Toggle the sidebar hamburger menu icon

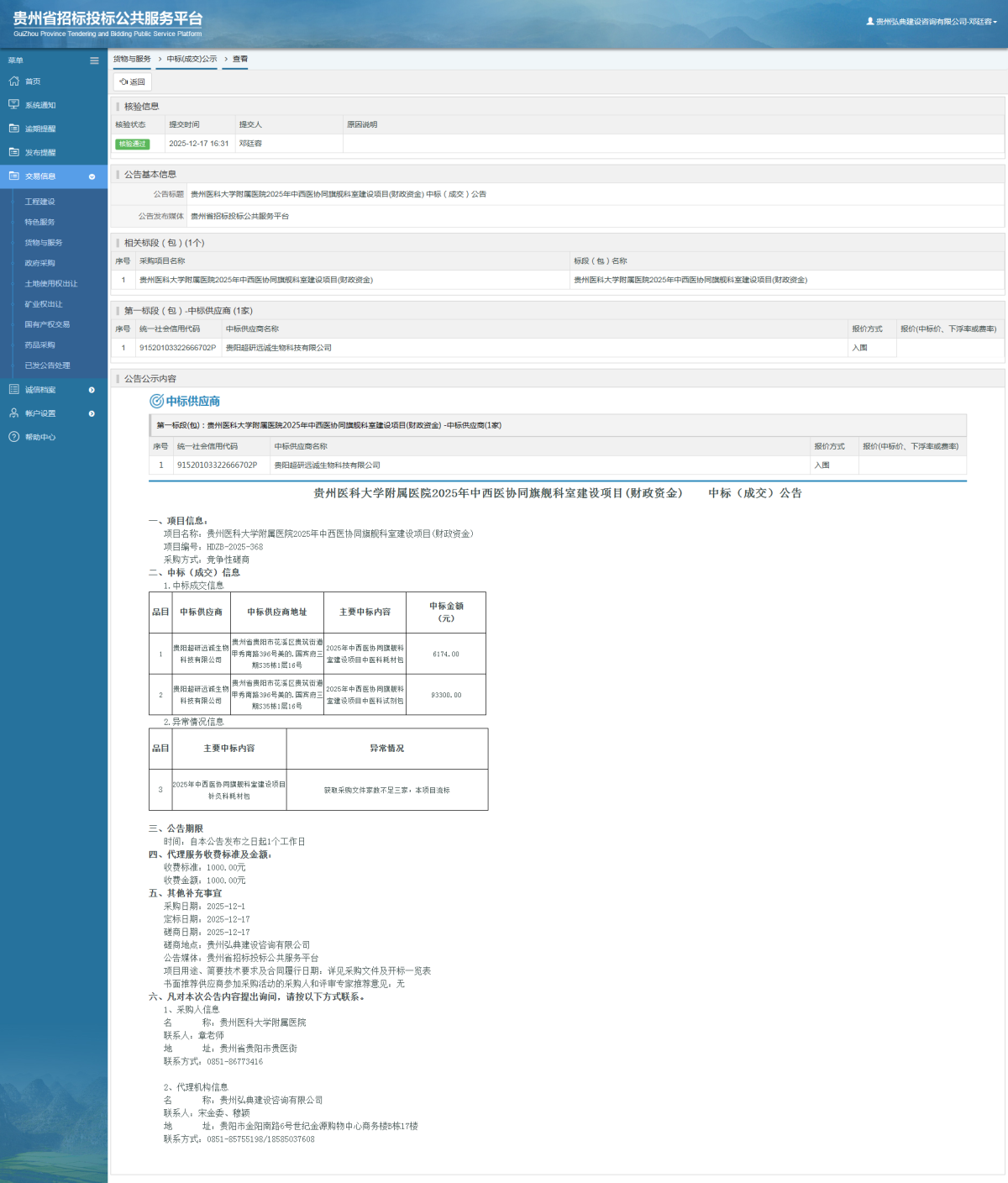pyautogui.click(x=94, y=60)
